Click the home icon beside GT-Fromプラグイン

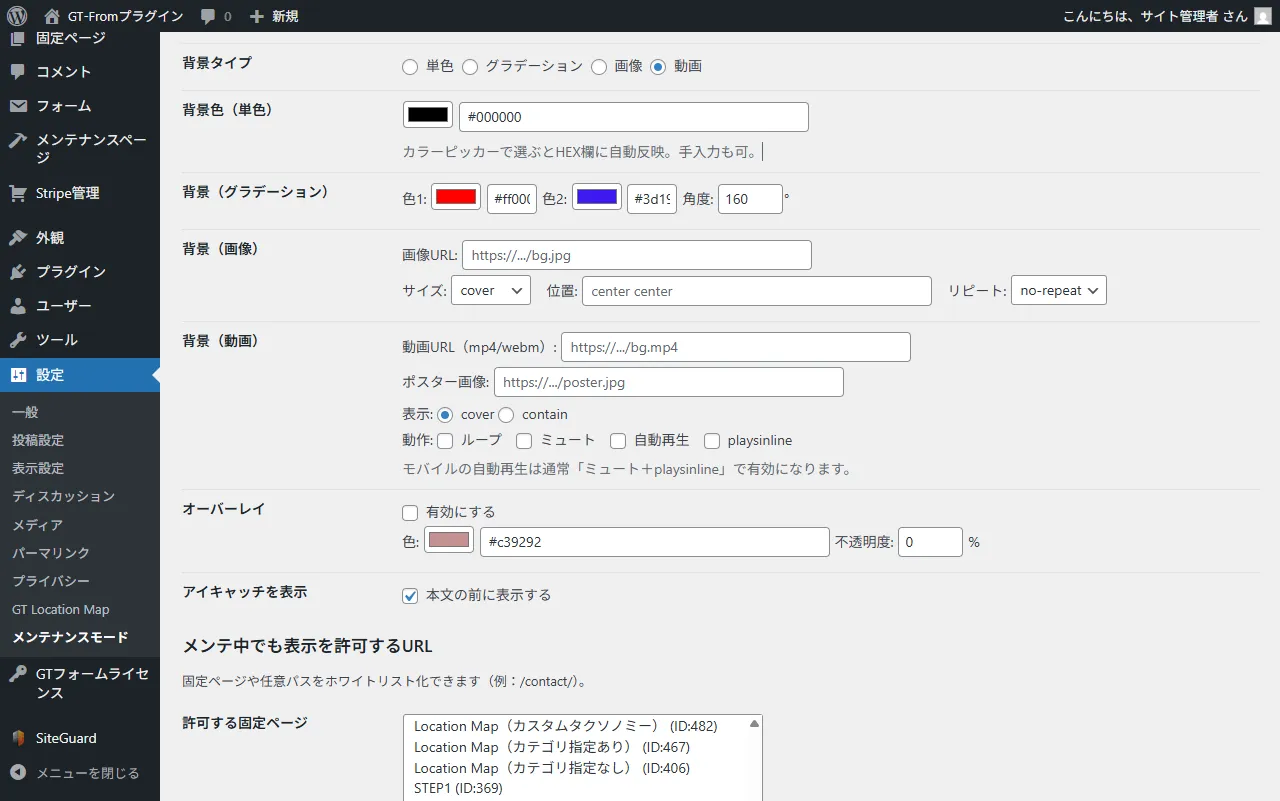click(52, 16)
